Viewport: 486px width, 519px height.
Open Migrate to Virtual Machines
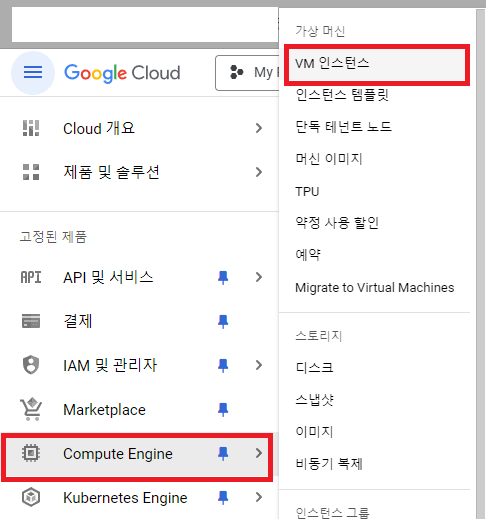(x=375, y=288)
